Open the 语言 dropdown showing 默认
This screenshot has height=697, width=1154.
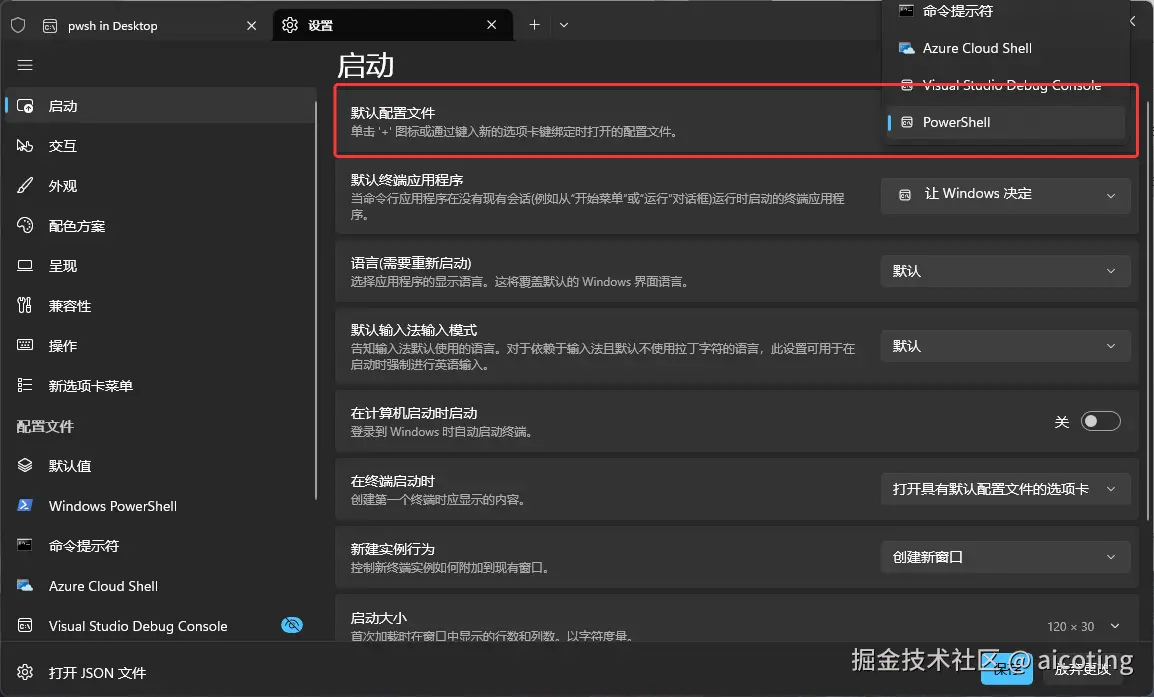[x=1005, y=271]
